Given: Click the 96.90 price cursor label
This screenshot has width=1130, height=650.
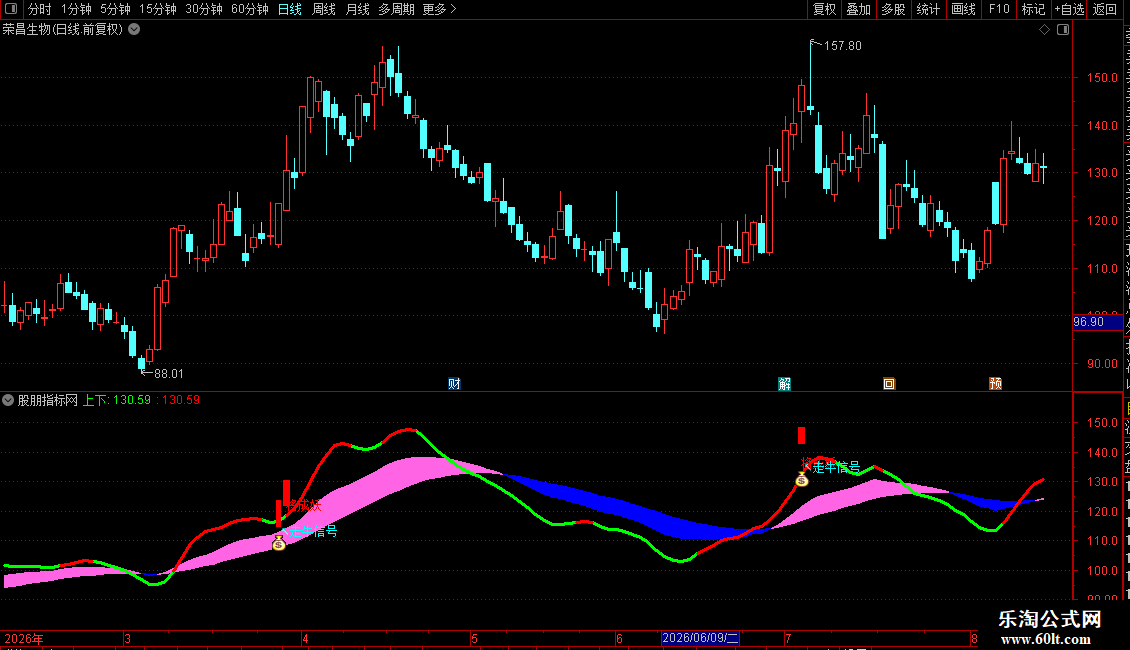Looking at the screenshot, I should (1097, 322).
